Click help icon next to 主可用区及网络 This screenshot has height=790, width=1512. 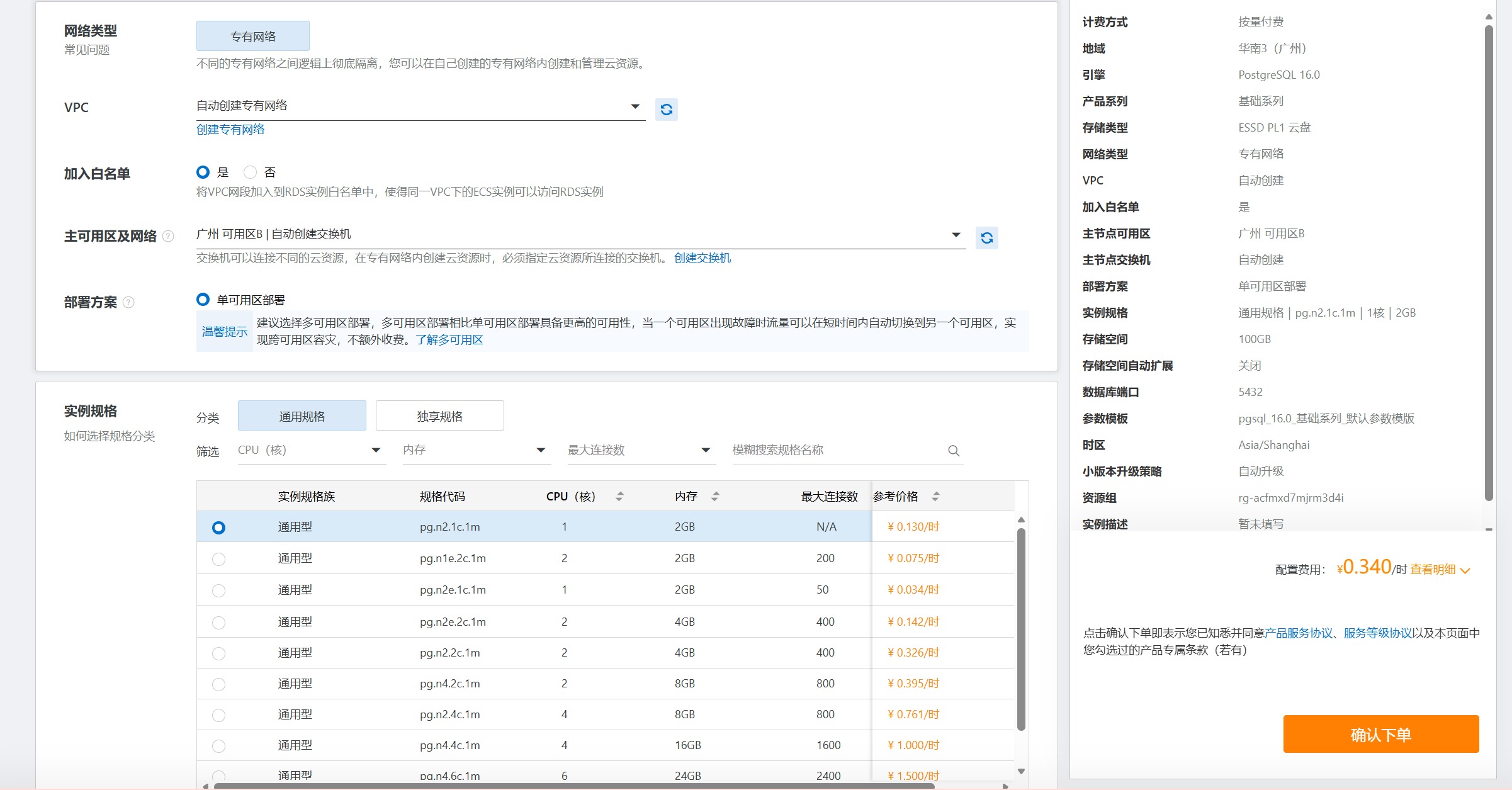[168, 236]
